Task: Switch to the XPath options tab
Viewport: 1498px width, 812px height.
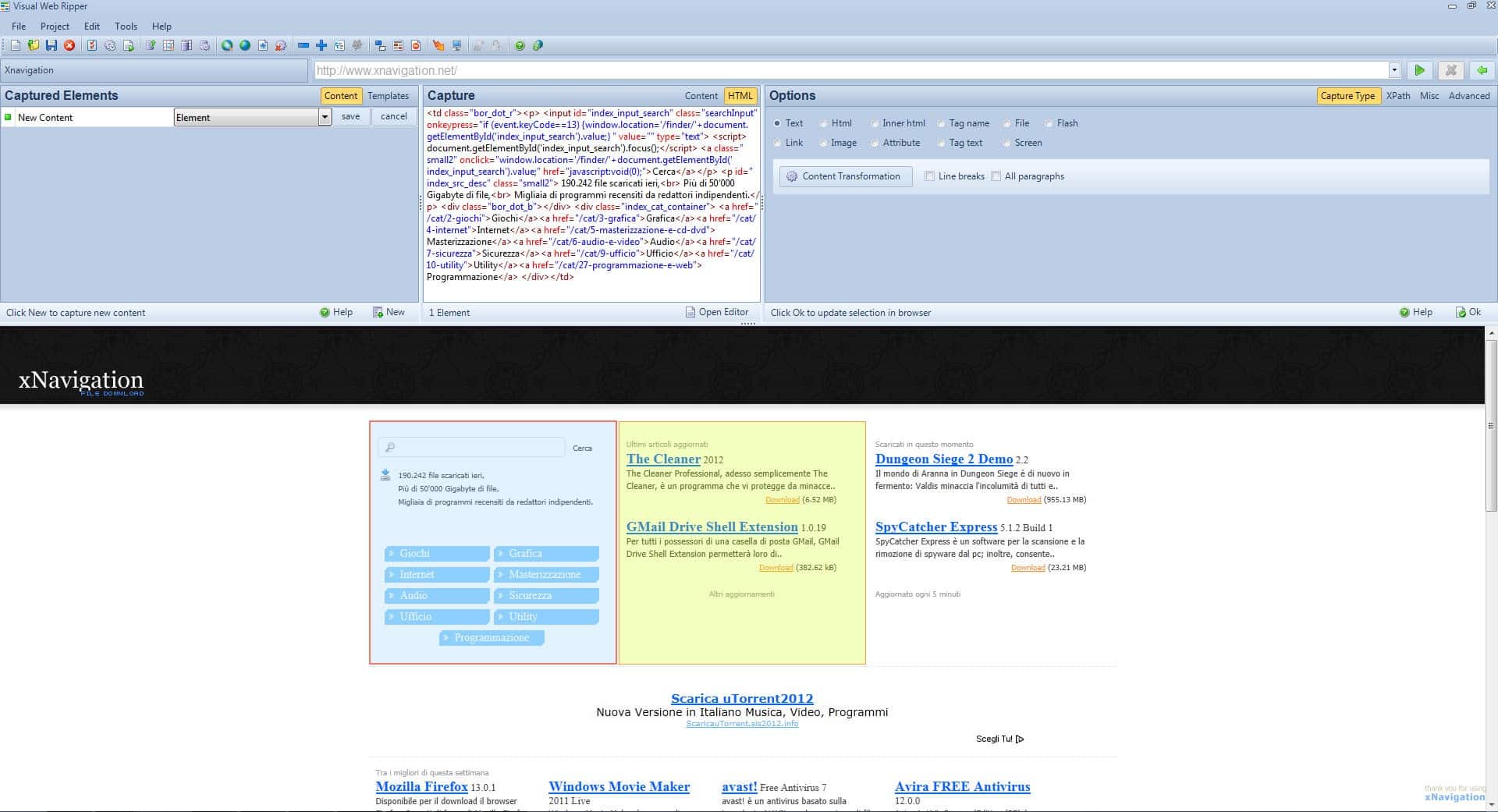Action: (x=1398, y=96)
